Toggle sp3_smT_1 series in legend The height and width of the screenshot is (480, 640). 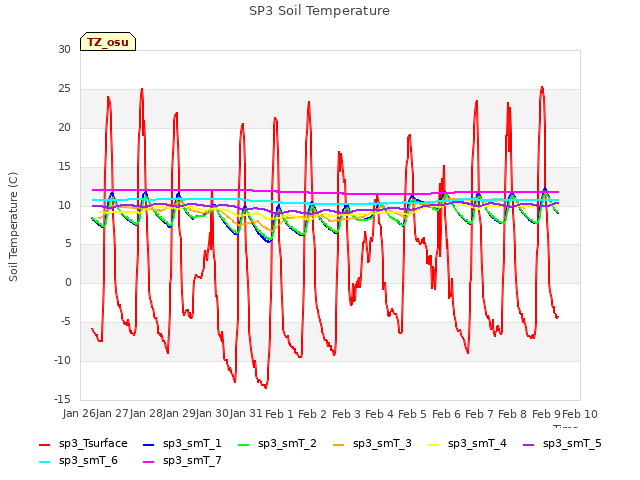pyautogui.click(x=182, y=444)
